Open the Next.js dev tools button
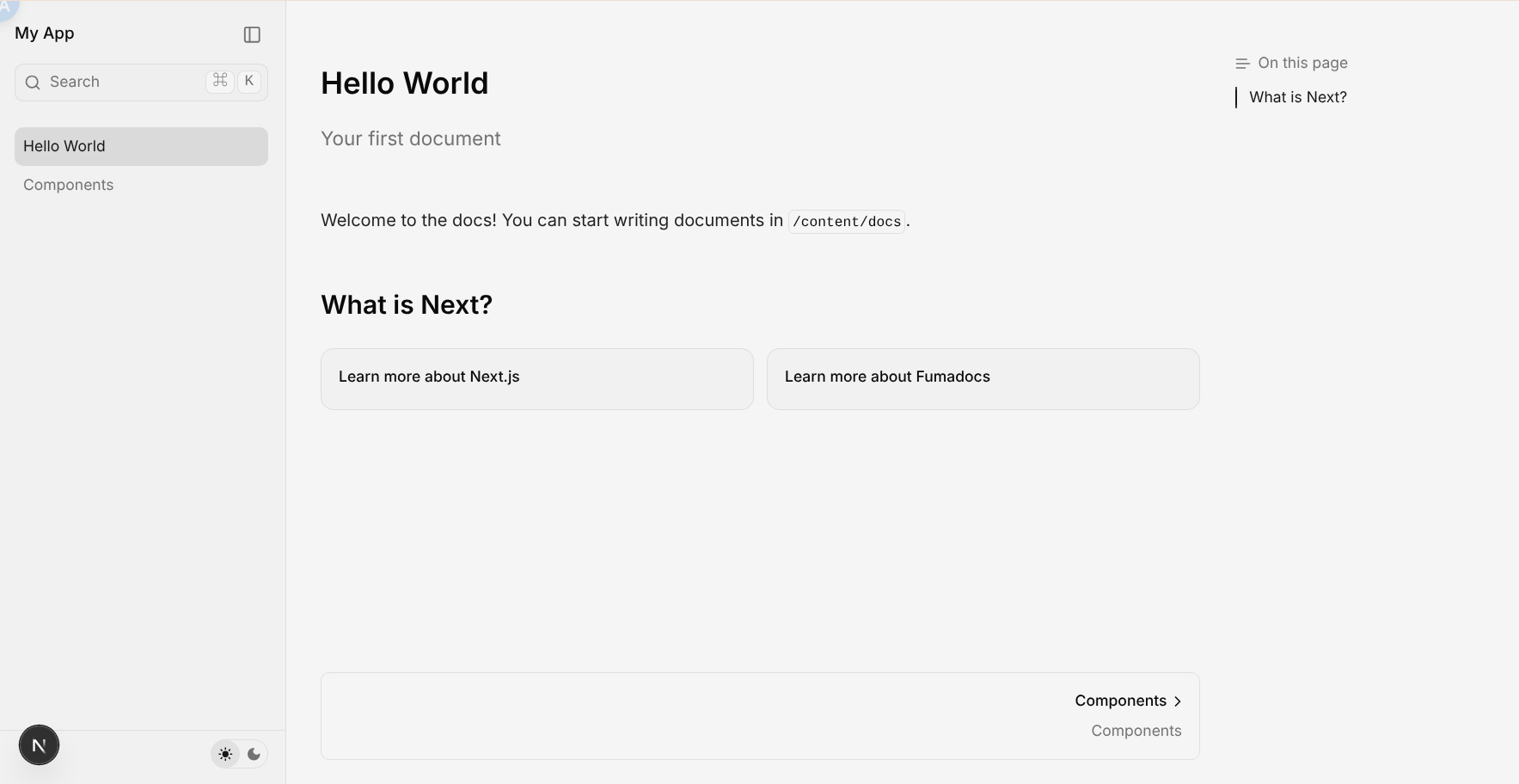Image resolution: width=1519 pixels, height=784 pixels. [40, 745]
